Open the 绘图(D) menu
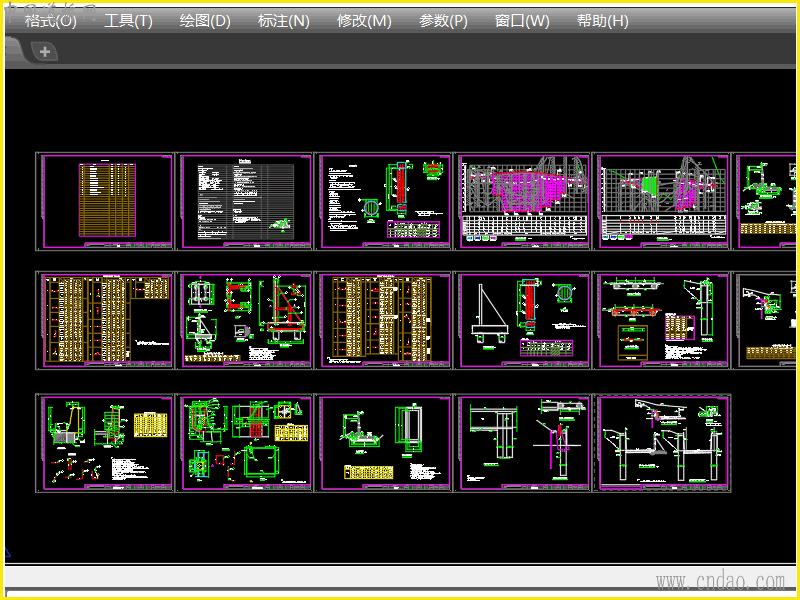 click(205, 21)
